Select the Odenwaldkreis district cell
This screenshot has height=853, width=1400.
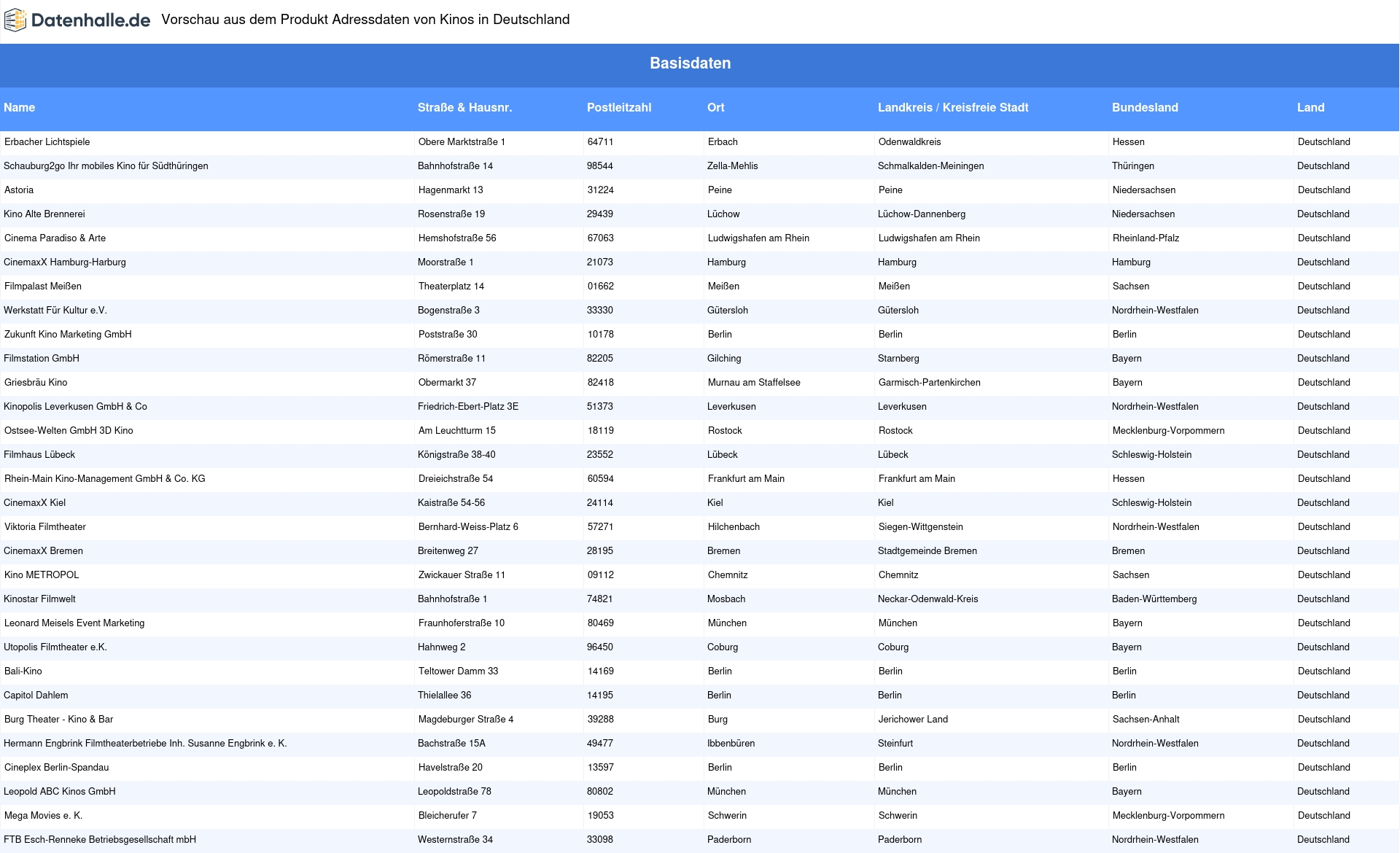click(910, 142)
